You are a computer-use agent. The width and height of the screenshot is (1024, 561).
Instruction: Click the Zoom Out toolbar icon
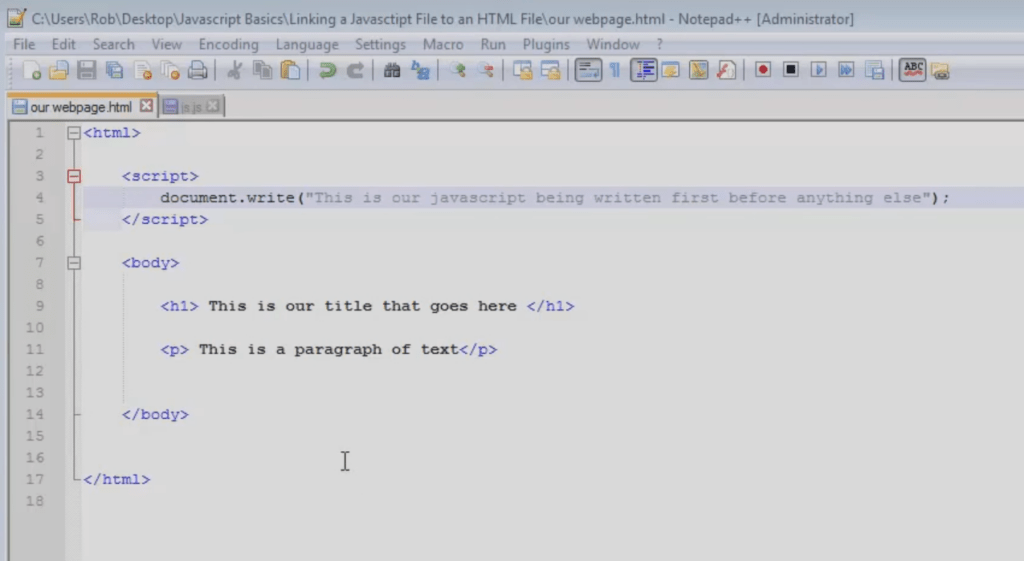tap(485, 70)
